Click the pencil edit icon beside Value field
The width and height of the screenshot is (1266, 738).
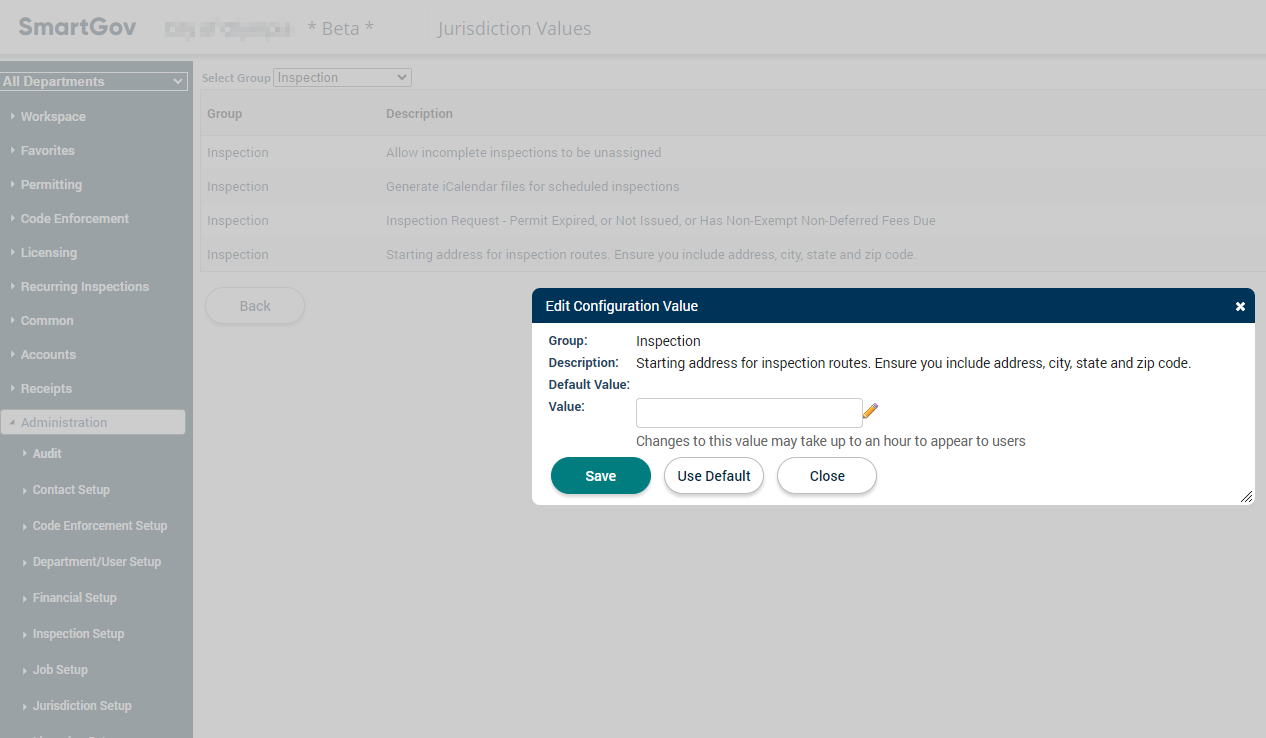[870, 411]
